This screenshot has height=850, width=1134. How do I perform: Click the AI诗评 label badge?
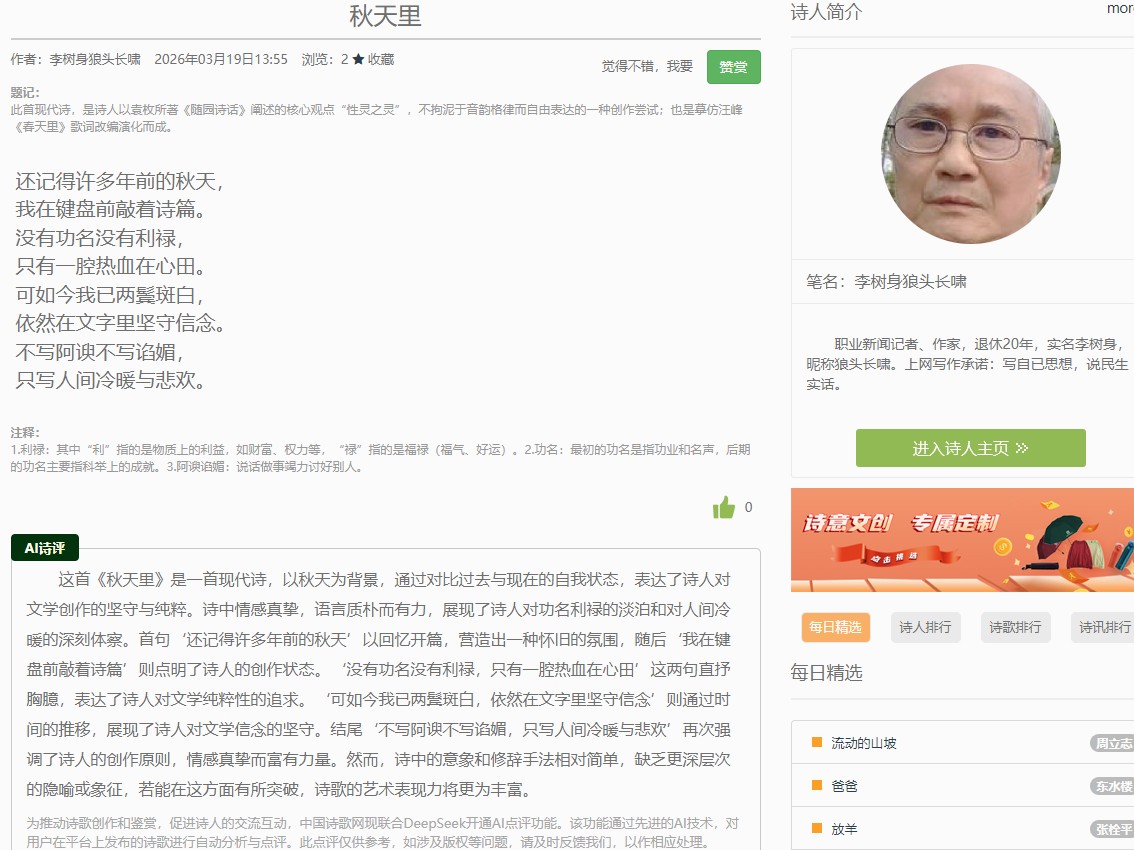pos(45,548)
